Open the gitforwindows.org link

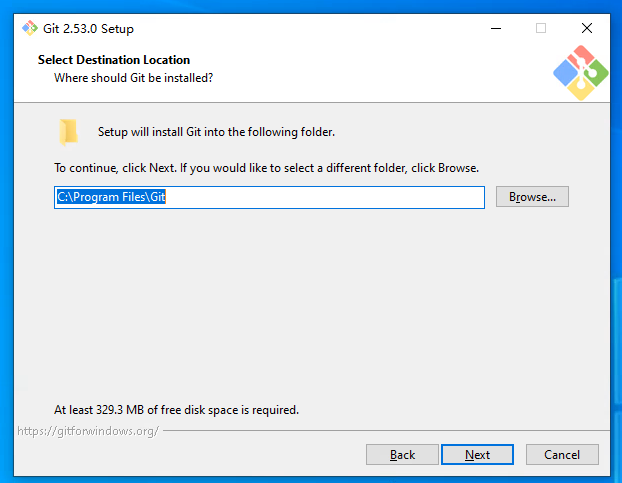[88, 431]
